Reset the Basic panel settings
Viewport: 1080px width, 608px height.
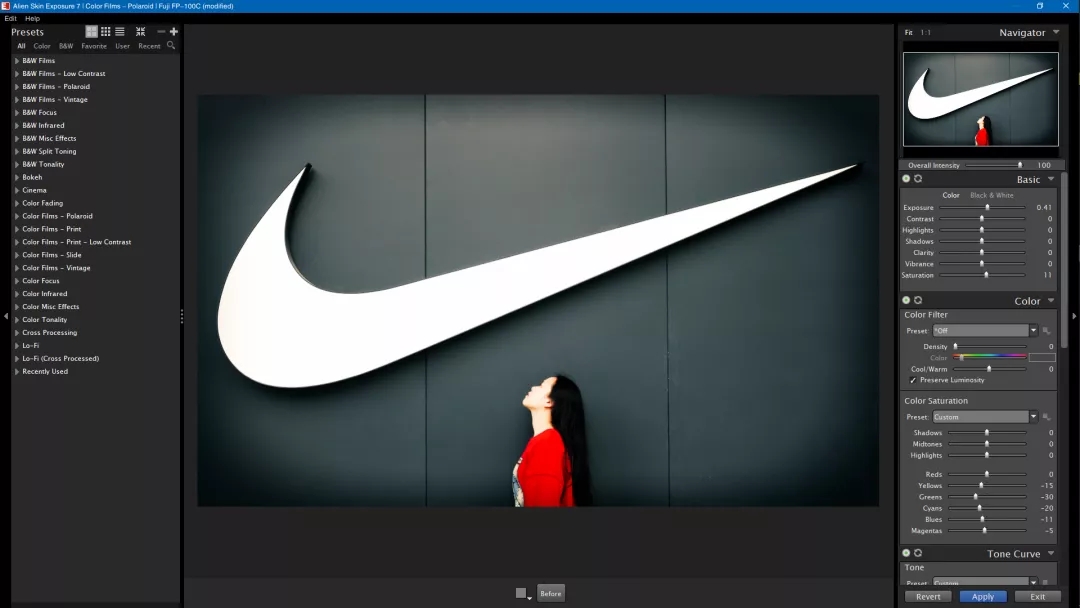click(x=918, y=179)
